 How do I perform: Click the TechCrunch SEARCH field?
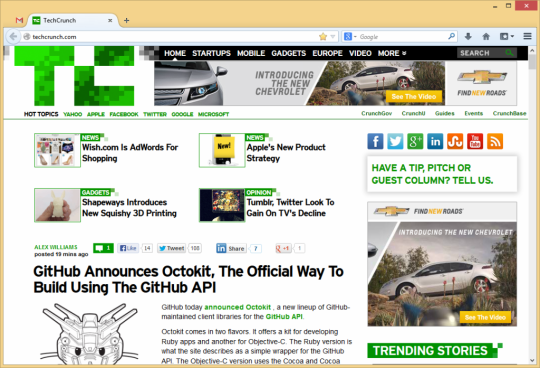[x=481, y=53]
